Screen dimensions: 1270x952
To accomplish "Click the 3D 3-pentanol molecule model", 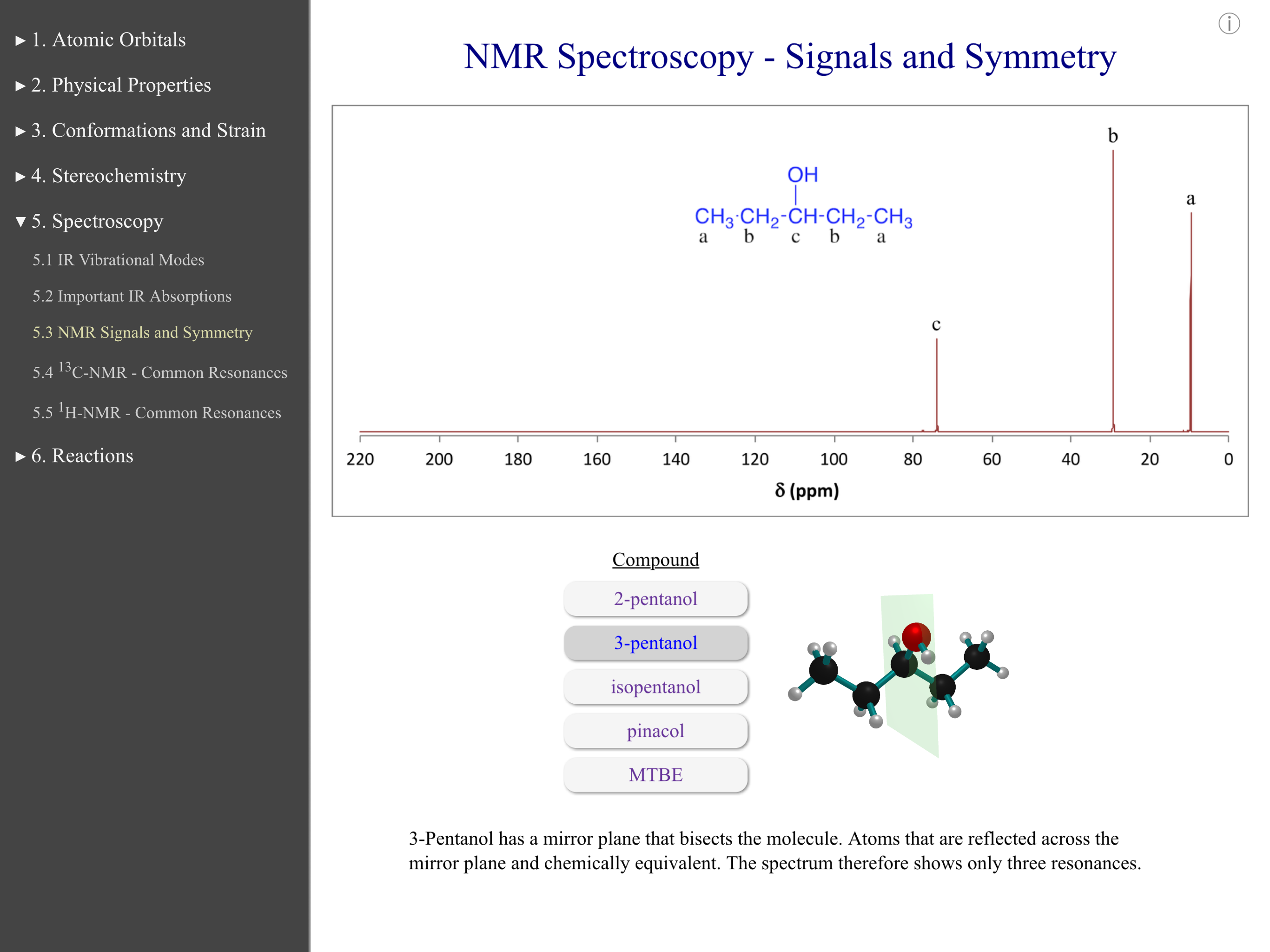I will coord(899,676).
